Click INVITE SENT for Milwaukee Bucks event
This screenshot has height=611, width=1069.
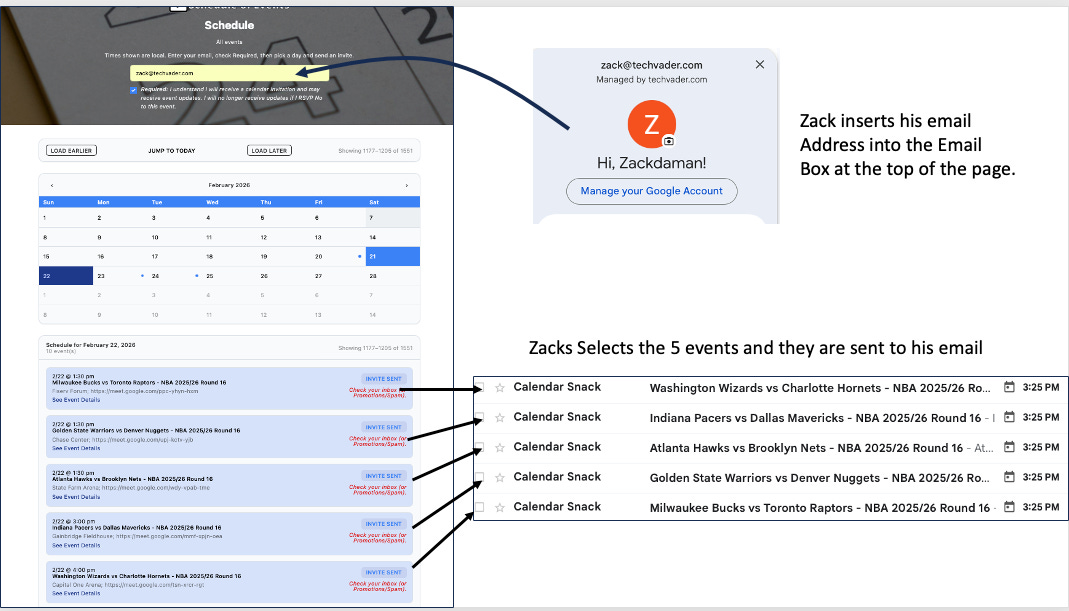pyautogui.click(x=384, y=378)
